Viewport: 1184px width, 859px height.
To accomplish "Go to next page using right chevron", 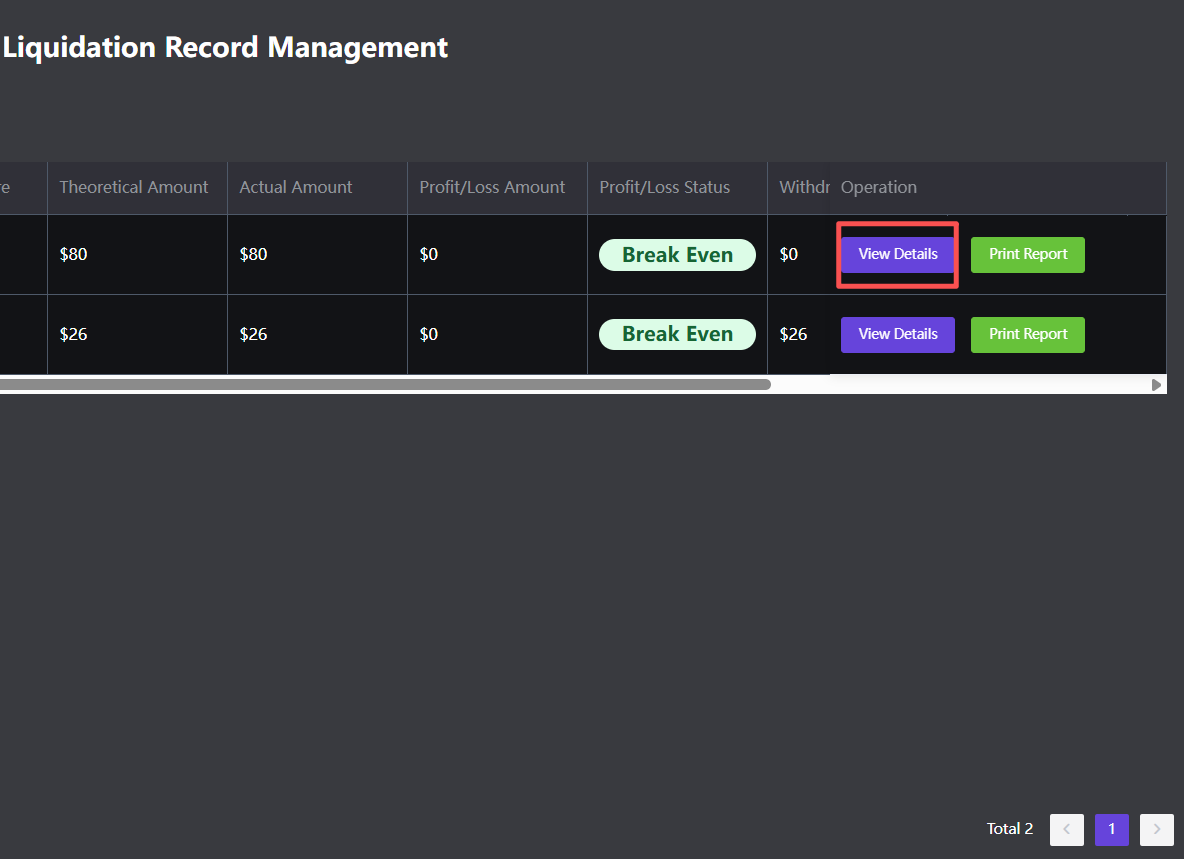I will pos(1156,829).
